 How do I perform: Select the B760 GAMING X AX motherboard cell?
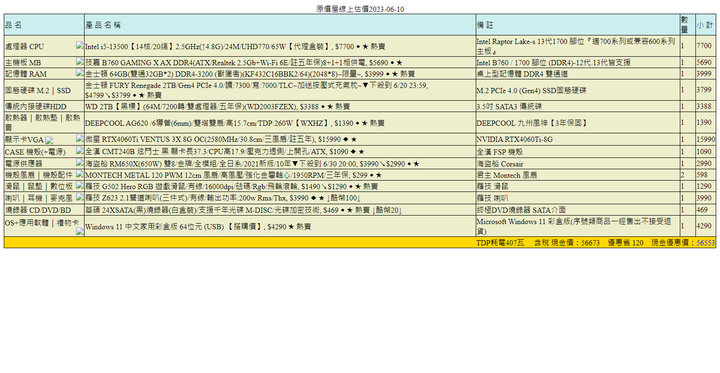[x=280, y=62]
